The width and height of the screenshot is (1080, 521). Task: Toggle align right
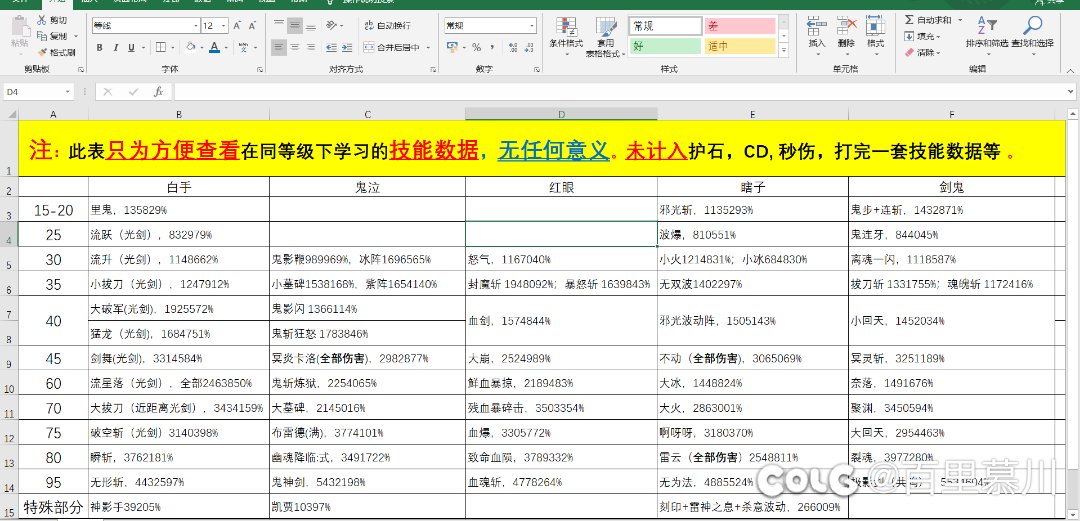pos(311,48)
